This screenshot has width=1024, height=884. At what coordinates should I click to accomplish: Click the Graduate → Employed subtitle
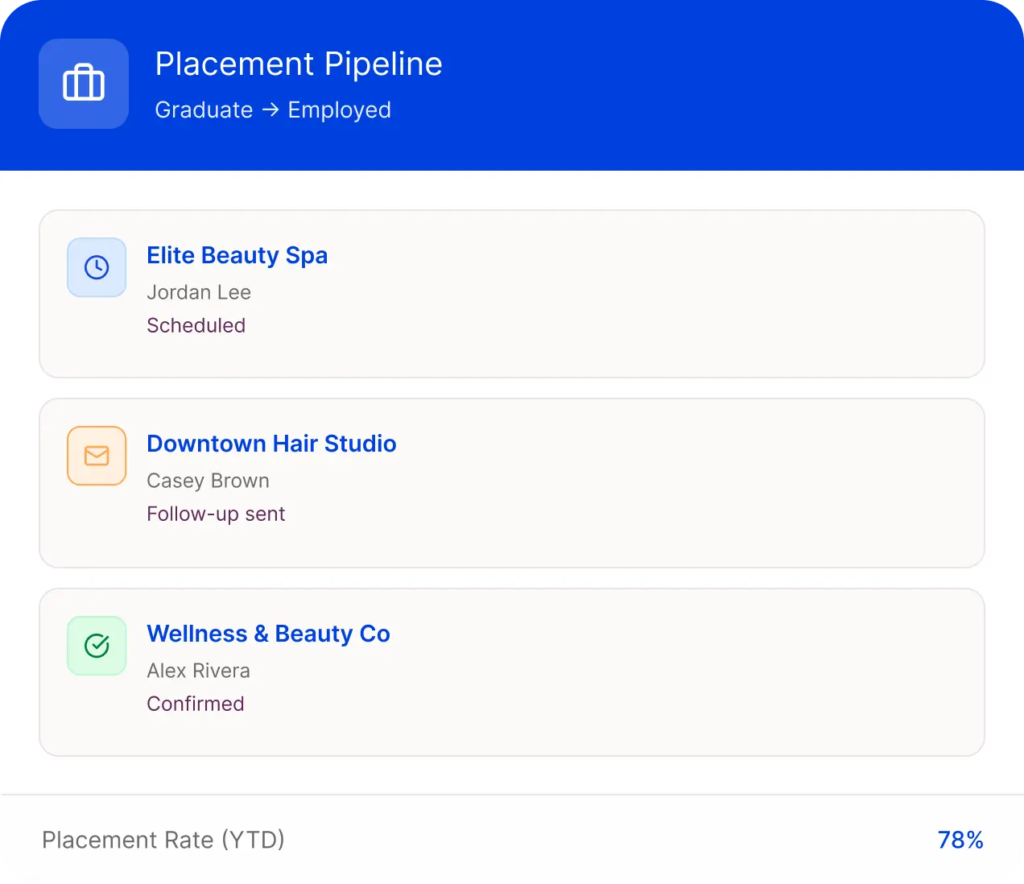pyautogui.click(x=272, y=110)
